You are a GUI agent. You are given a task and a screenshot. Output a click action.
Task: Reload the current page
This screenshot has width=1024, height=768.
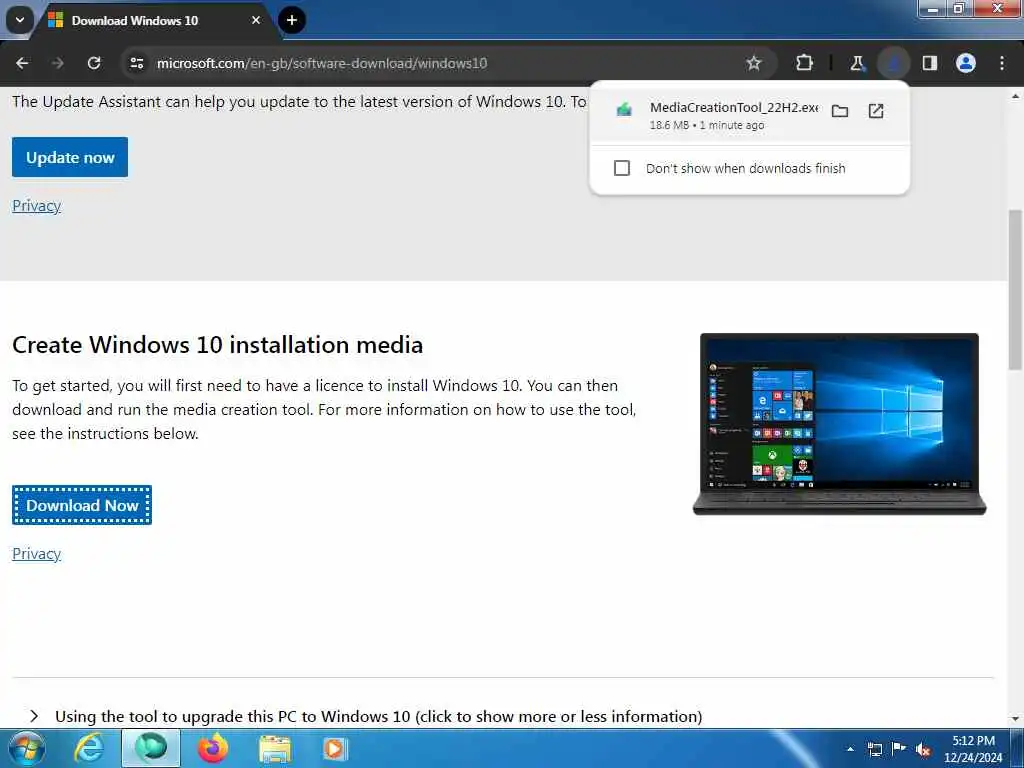coord(94,63)
